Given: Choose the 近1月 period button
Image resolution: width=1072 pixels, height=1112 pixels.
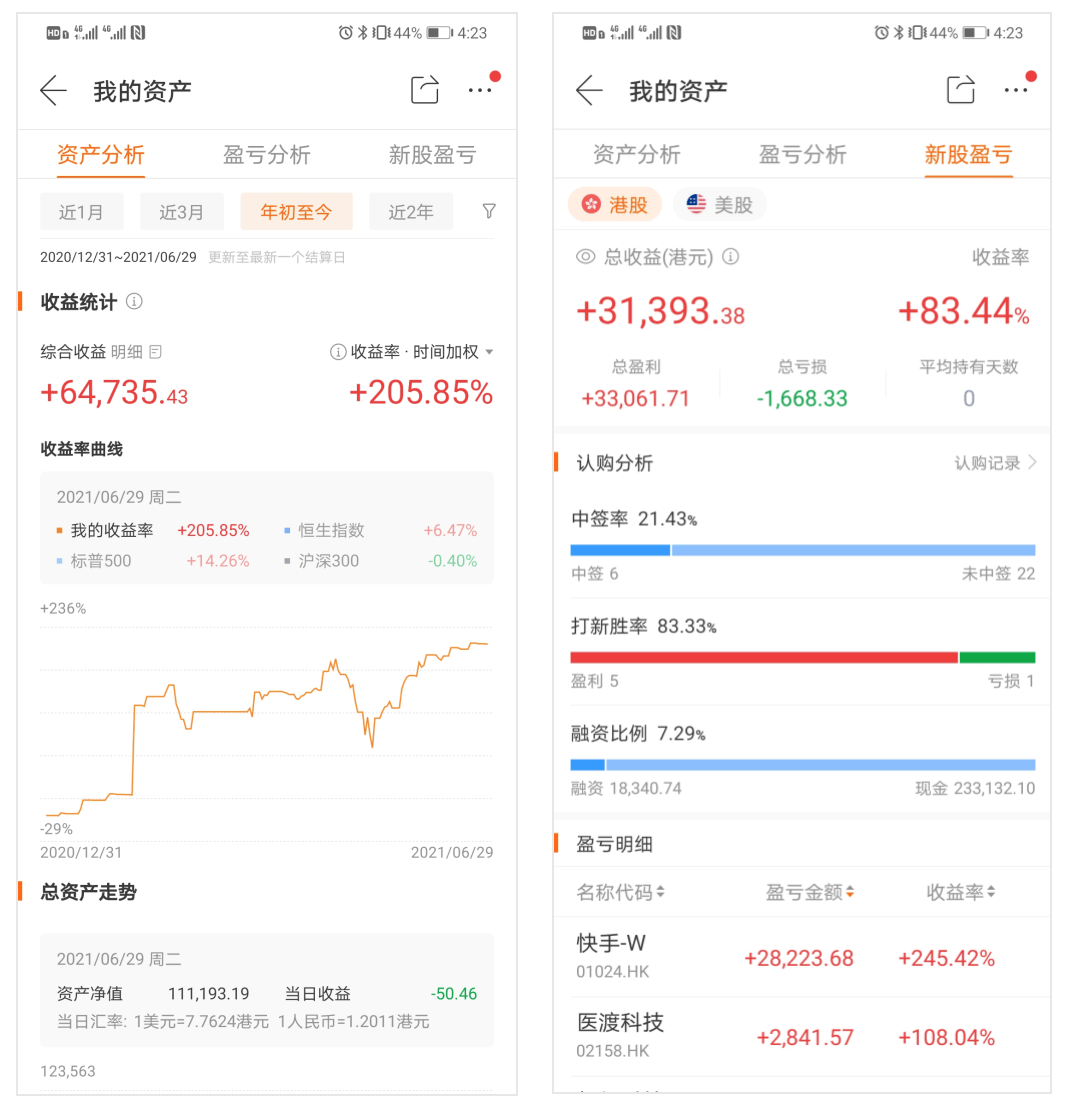Looking at the screenshot, I should (82, 212).
